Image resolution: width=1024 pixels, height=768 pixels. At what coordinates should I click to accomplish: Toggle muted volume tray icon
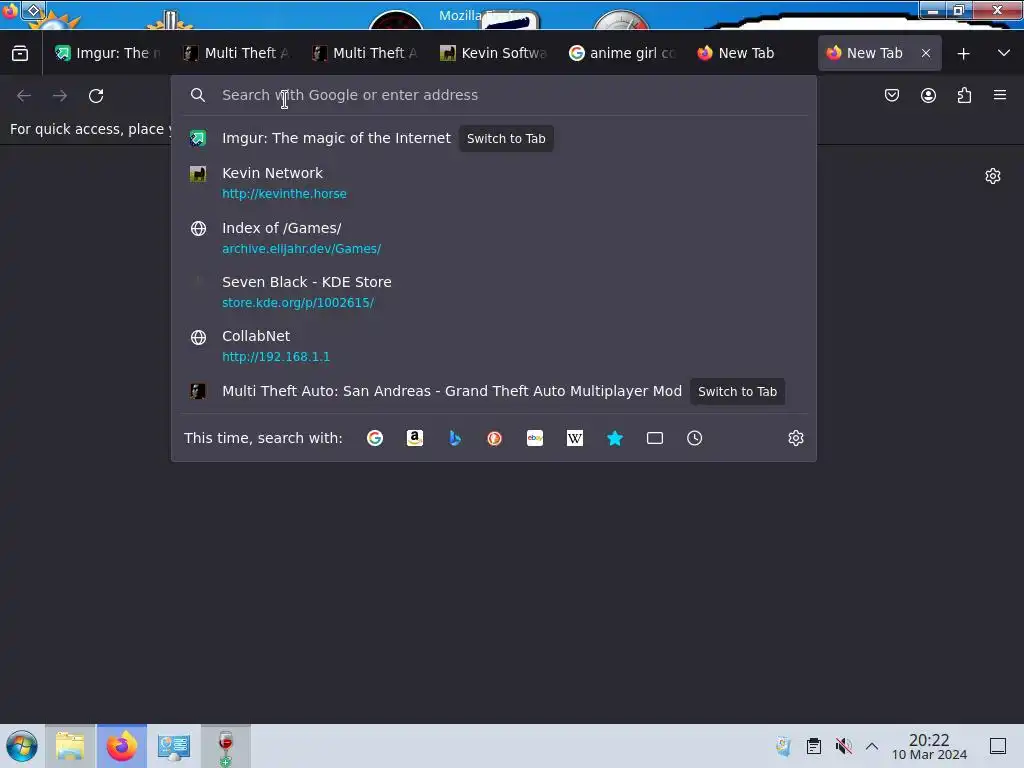pos(843,746)
